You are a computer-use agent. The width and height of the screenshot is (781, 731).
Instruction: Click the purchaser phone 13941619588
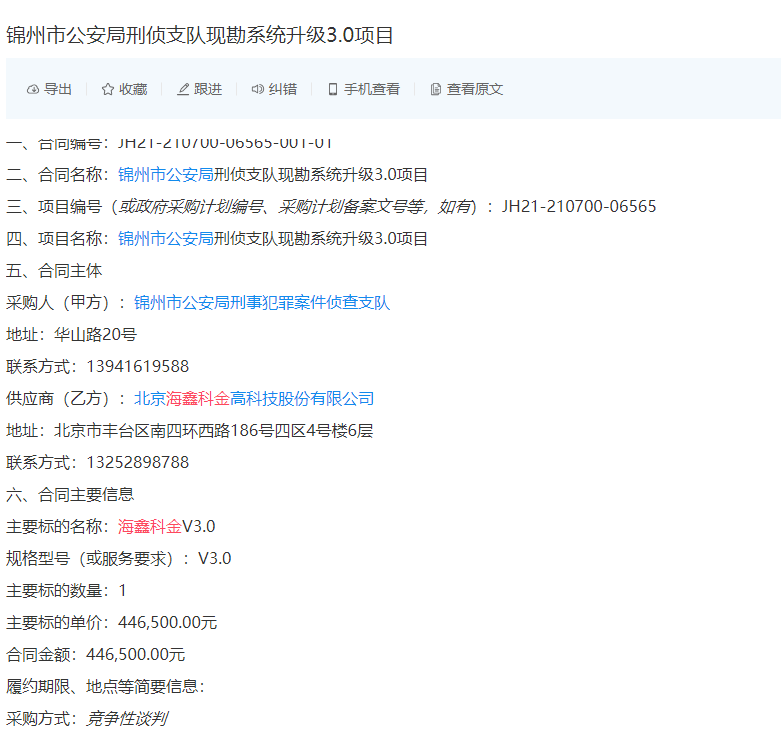138,367
